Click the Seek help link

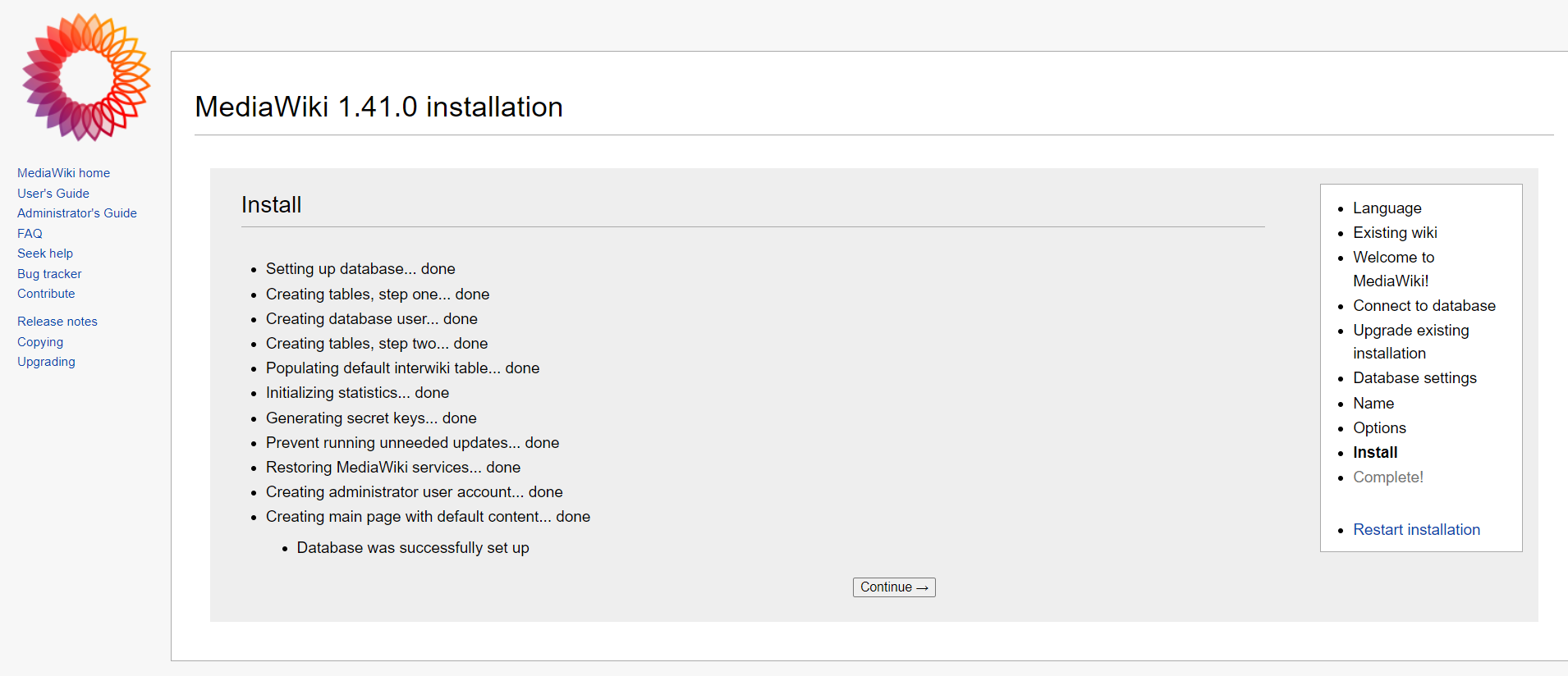click(45, 253)
